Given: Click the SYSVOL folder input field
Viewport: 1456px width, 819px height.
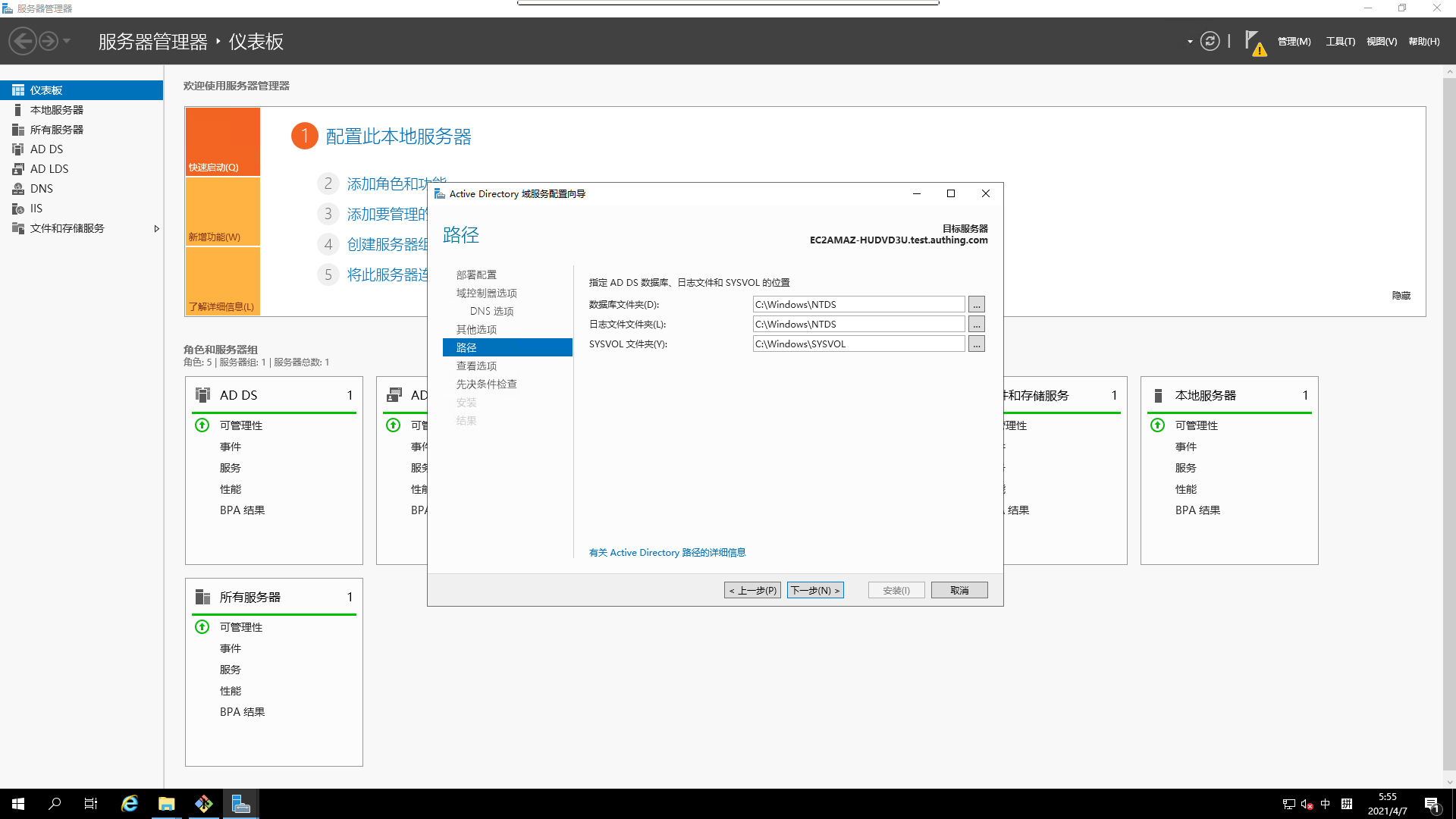Looking at the screenshot, I should pos(858,344).
